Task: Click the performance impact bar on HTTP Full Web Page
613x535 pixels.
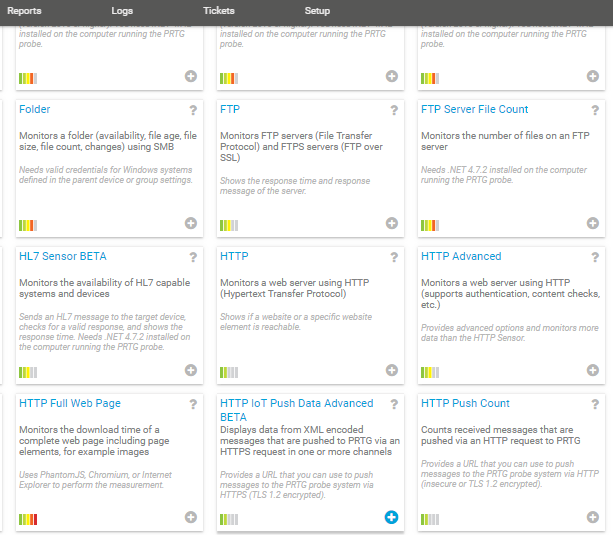Action: (x=28, y=518)
